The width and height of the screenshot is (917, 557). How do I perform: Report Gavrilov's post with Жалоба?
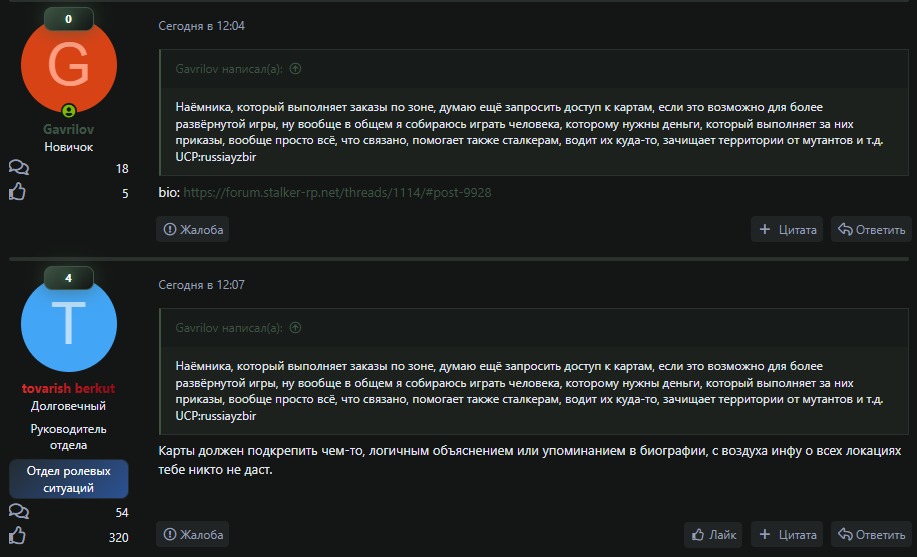click(x=193, y=229)
